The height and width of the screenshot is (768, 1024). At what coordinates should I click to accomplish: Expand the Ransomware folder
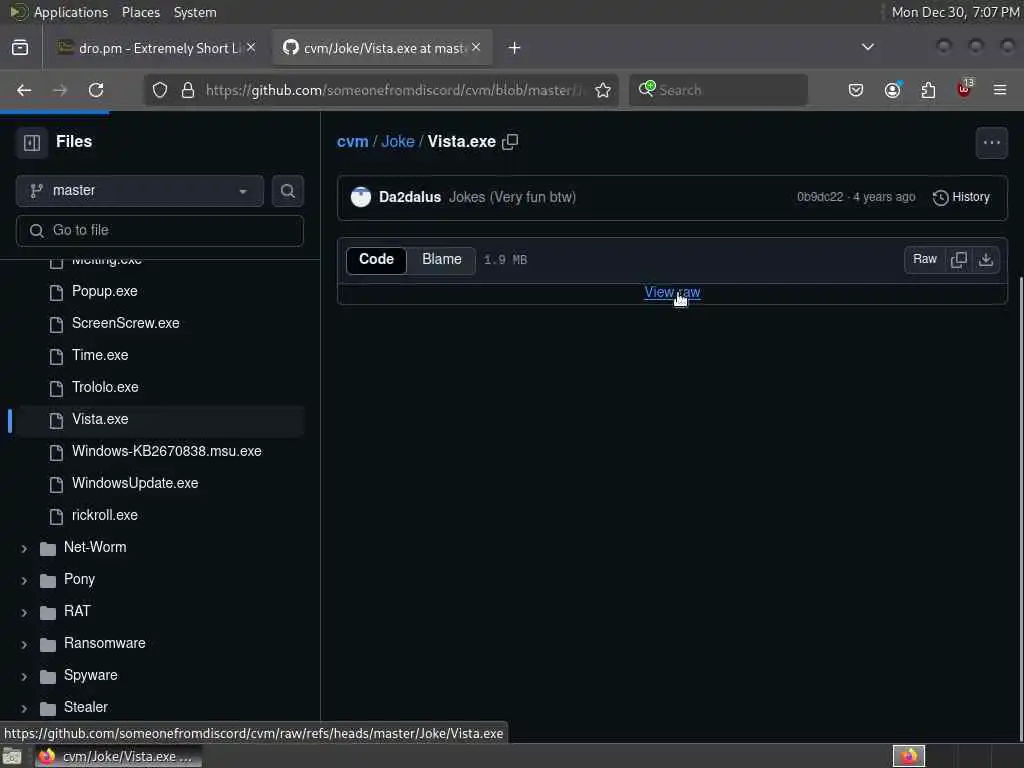[24, 645]
